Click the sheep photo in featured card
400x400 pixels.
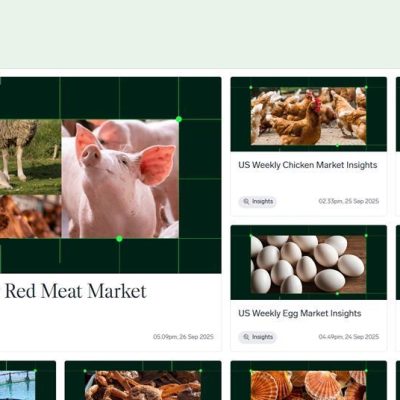(30, 157)
